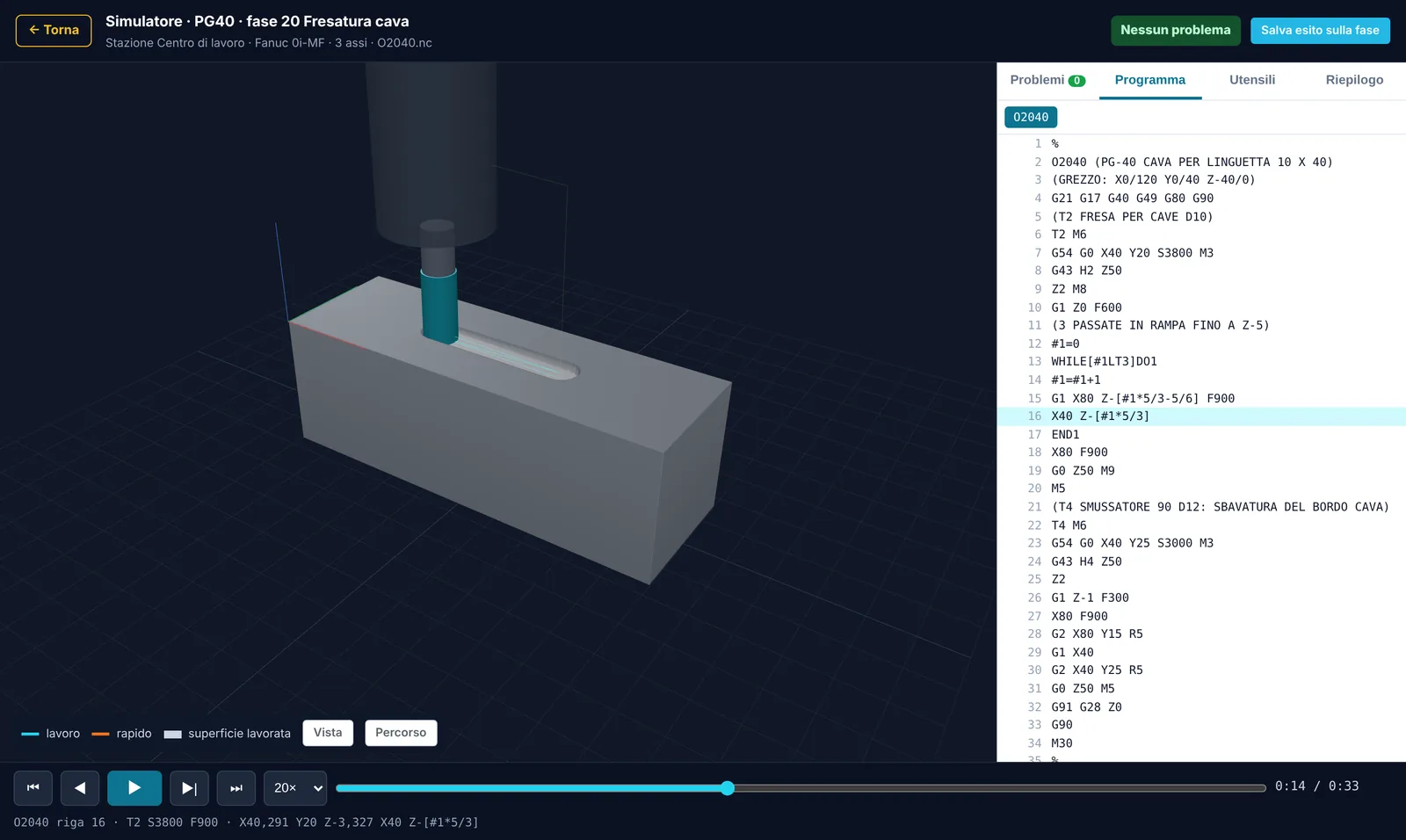Toggle the Vista view button
The width and height of the screenshot is (1406, 840).
328,733
